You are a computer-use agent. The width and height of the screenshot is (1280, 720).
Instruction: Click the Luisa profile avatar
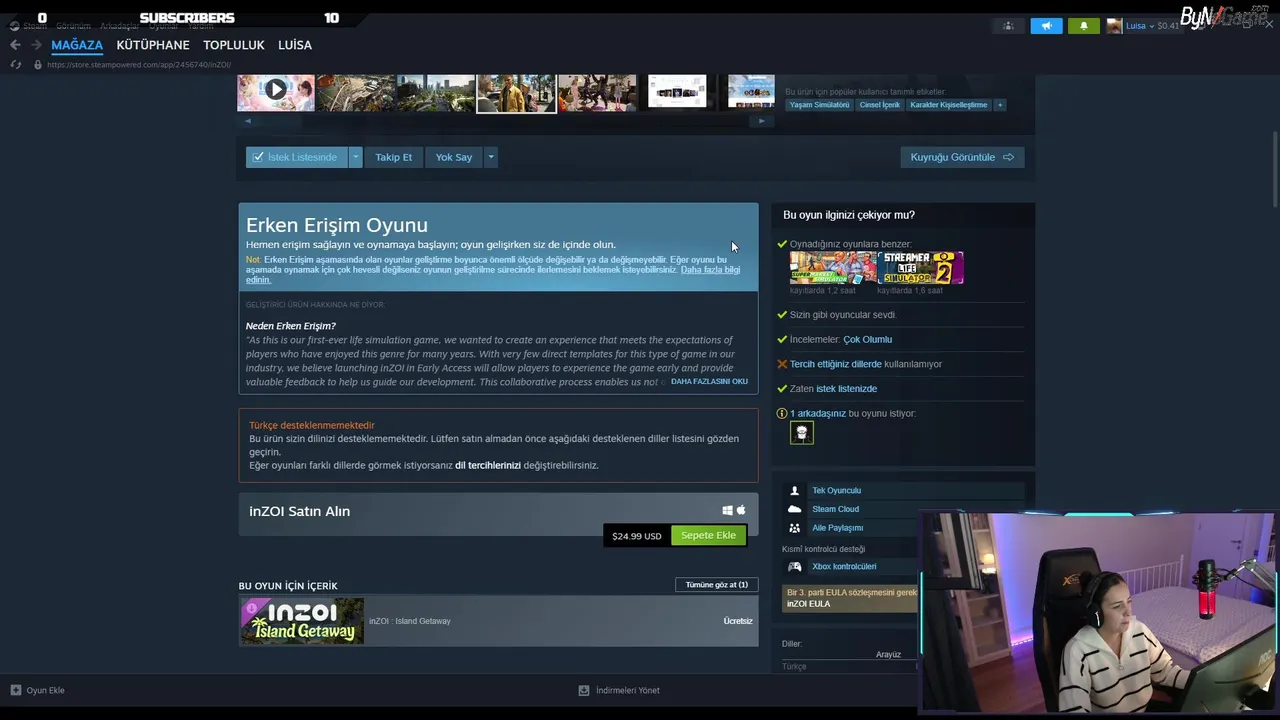click(x=1114, y=26)
